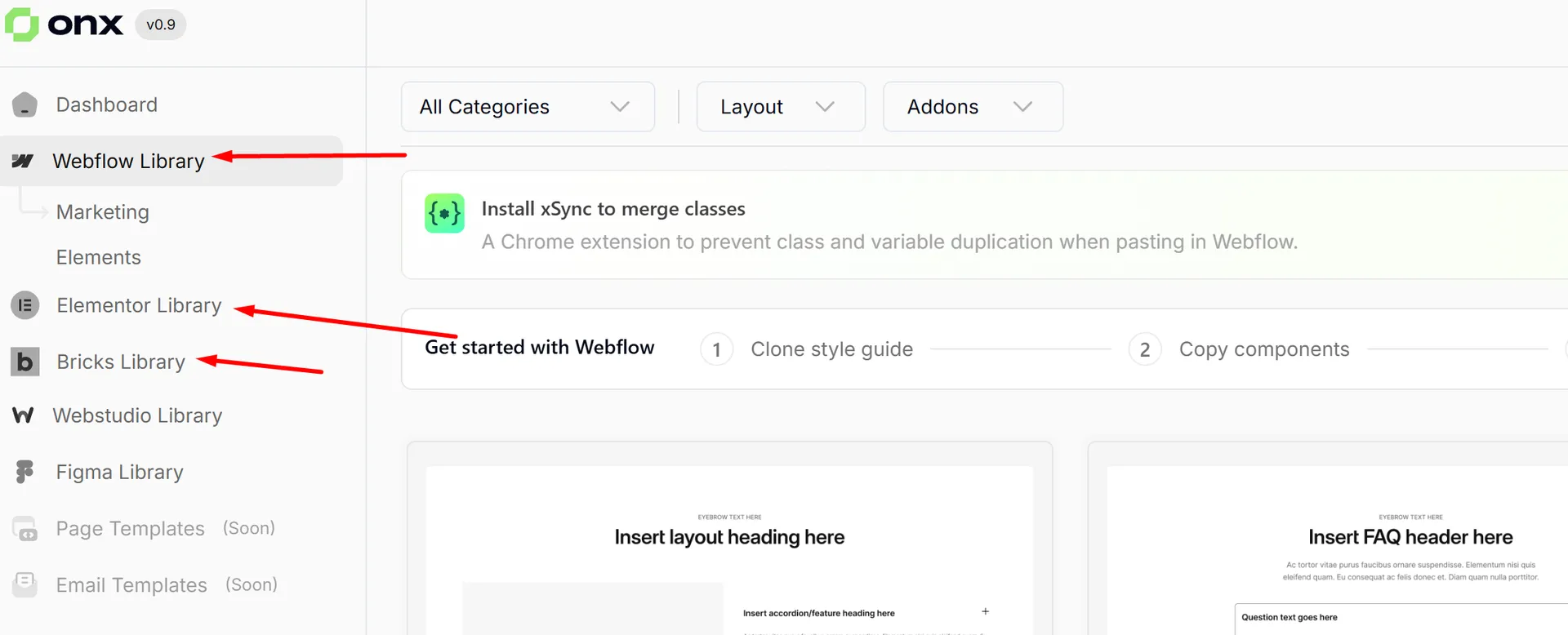Image resolution: width=1568 pixels, height=635 pixels.
Task: Expand the Layout dropdown
Action: click(x=780, y=107)
